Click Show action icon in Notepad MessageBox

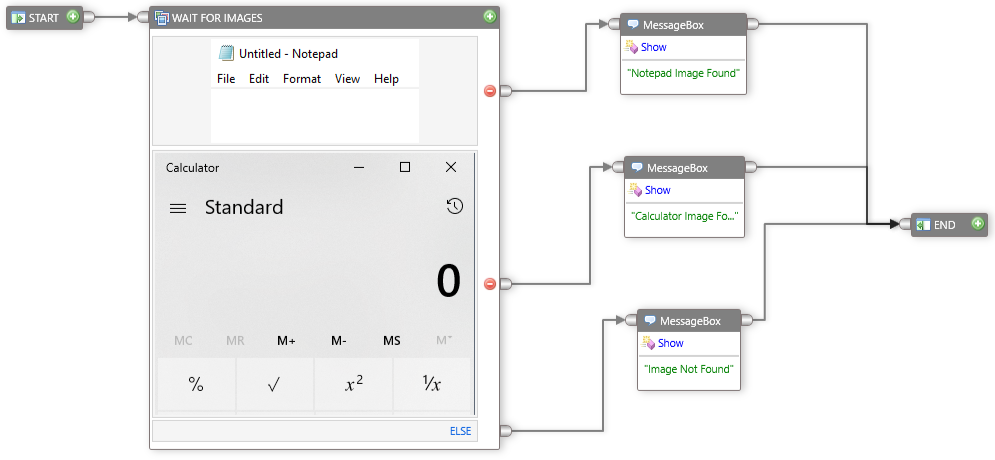(x=631, y=46)
